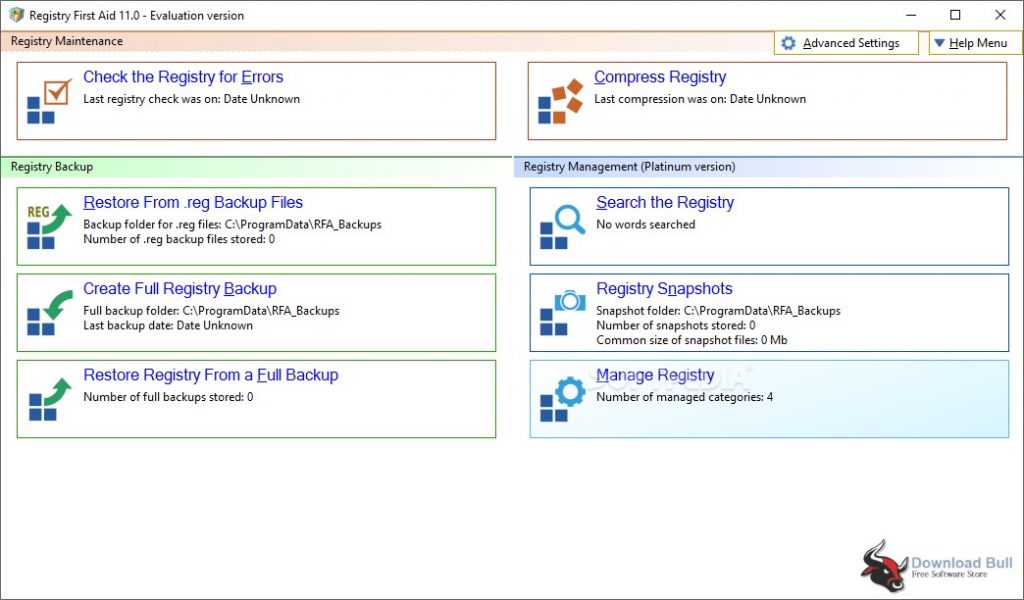Click the Registry First Aid title bar app icon
Viewport: 1024px width, 600px height.
point(16,15)
